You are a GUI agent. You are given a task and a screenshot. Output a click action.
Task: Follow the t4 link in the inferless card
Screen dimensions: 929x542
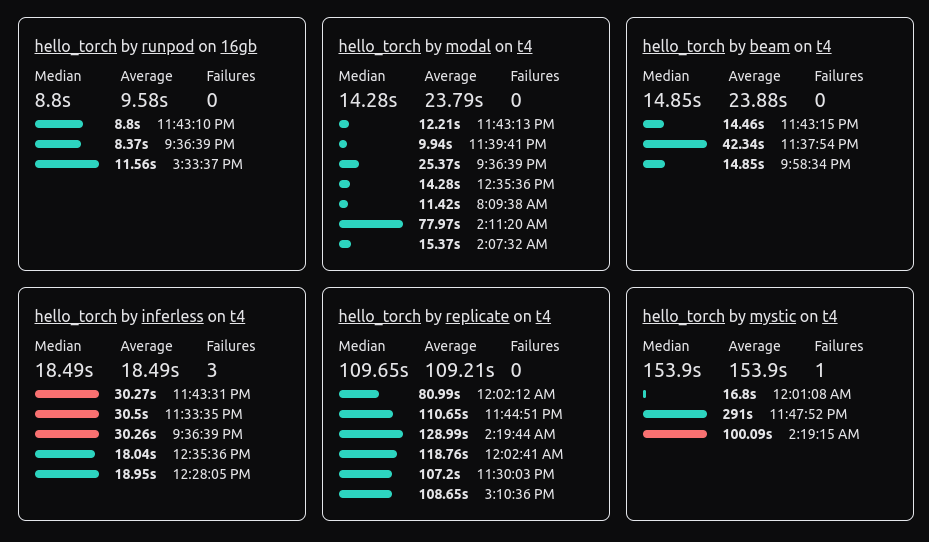click(238, 316)
